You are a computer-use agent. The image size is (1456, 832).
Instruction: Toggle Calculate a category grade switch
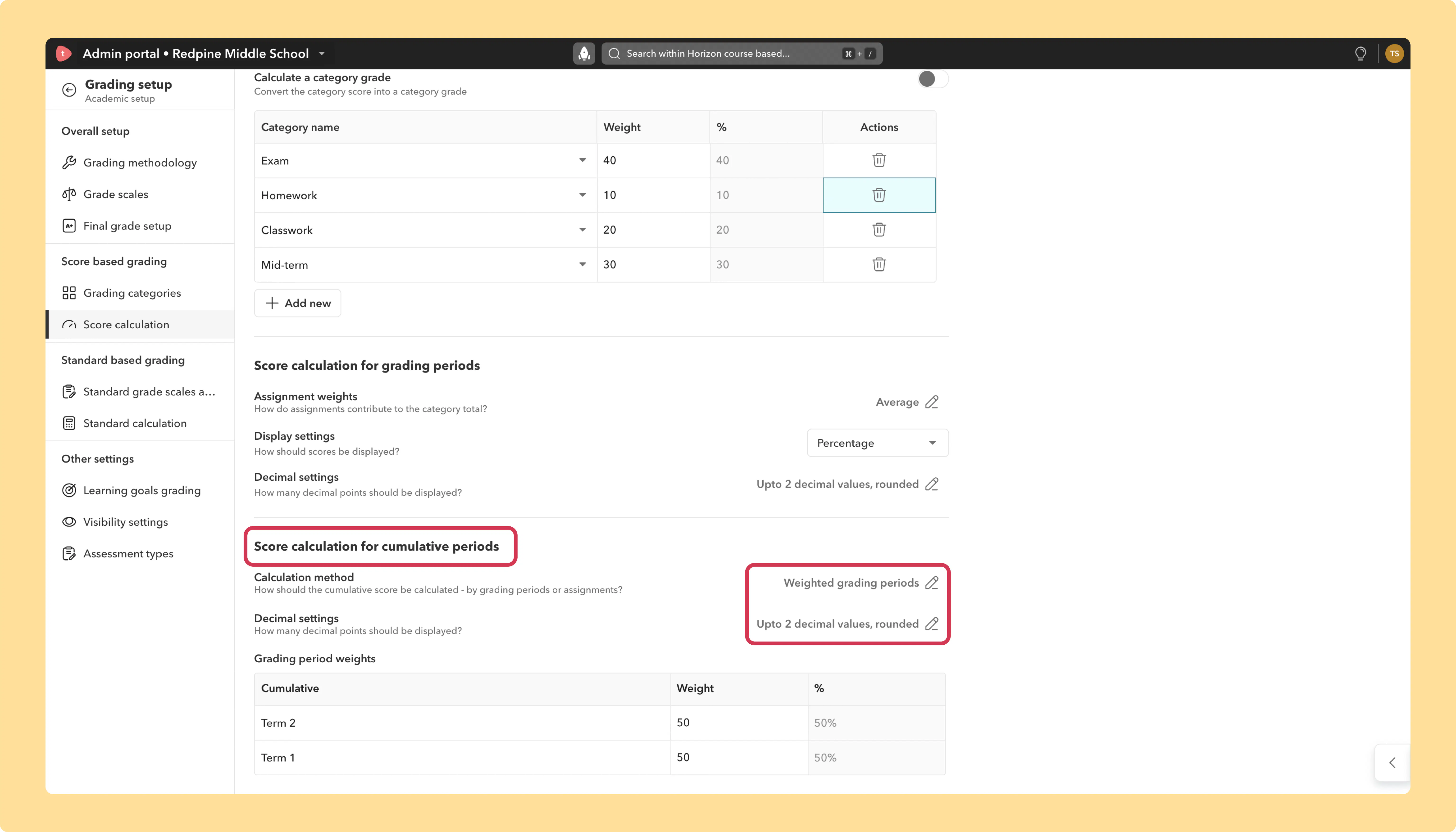tap(933, 79)
